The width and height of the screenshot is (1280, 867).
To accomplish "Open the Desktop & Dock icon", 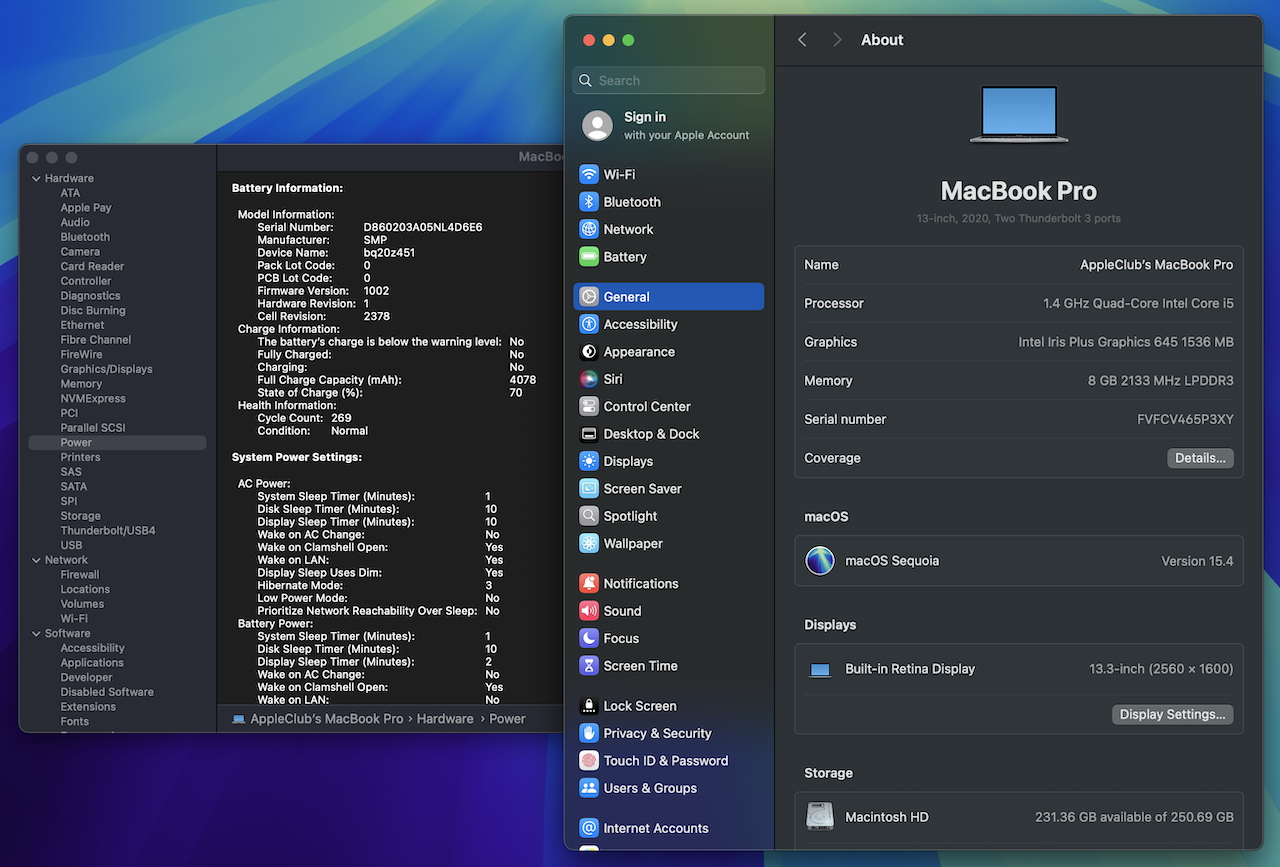I will coord(589,434).
